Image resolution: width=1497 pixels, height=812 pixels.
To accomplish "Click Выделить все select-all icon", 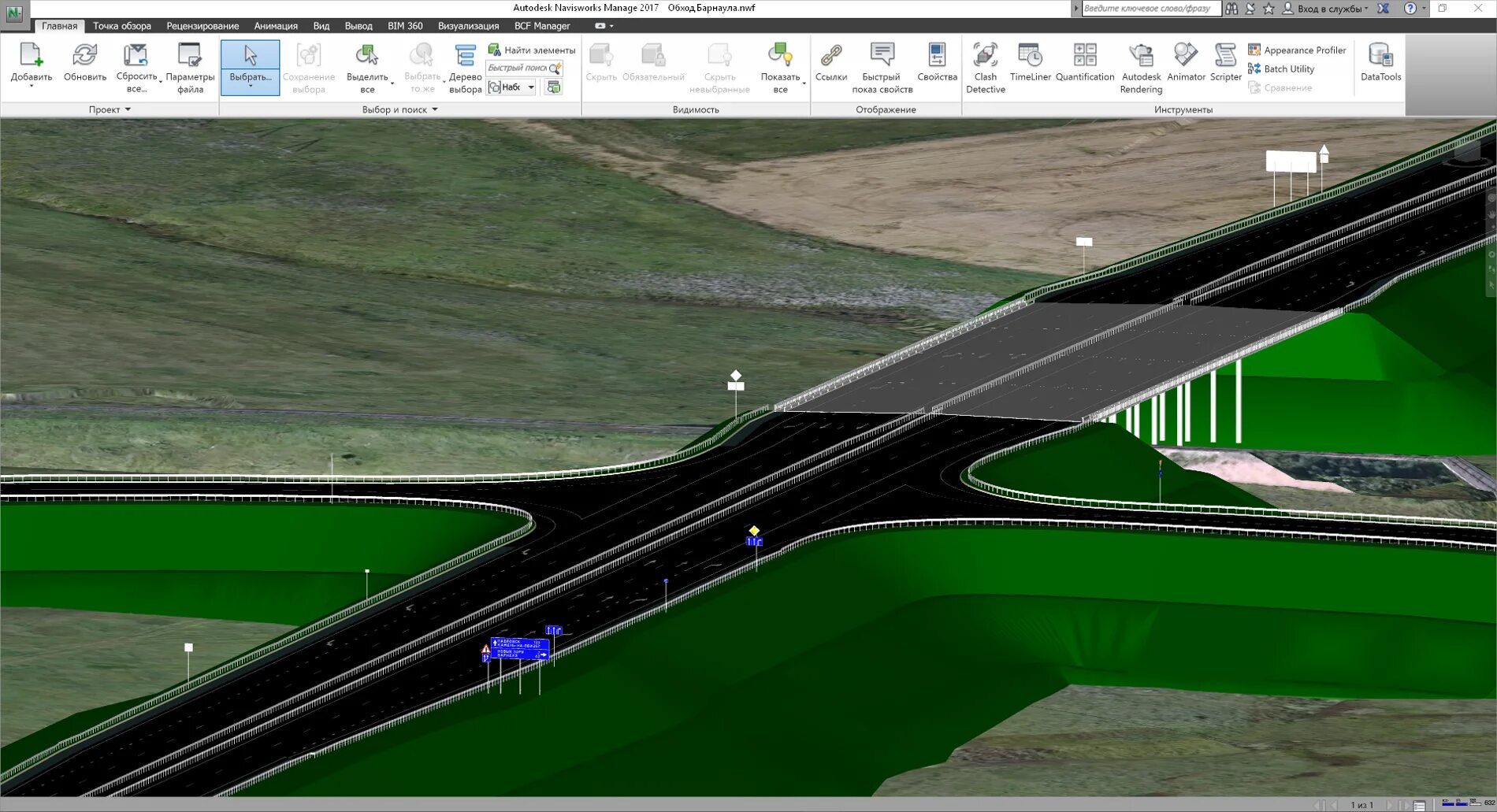I will click(366, 55).
